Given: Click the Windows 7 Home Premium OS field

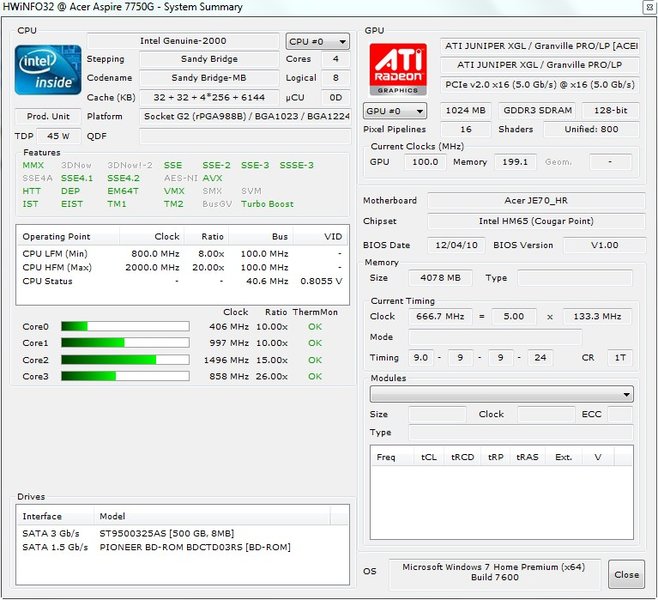Looking at the screenshot, I should (x=495, y=572).
